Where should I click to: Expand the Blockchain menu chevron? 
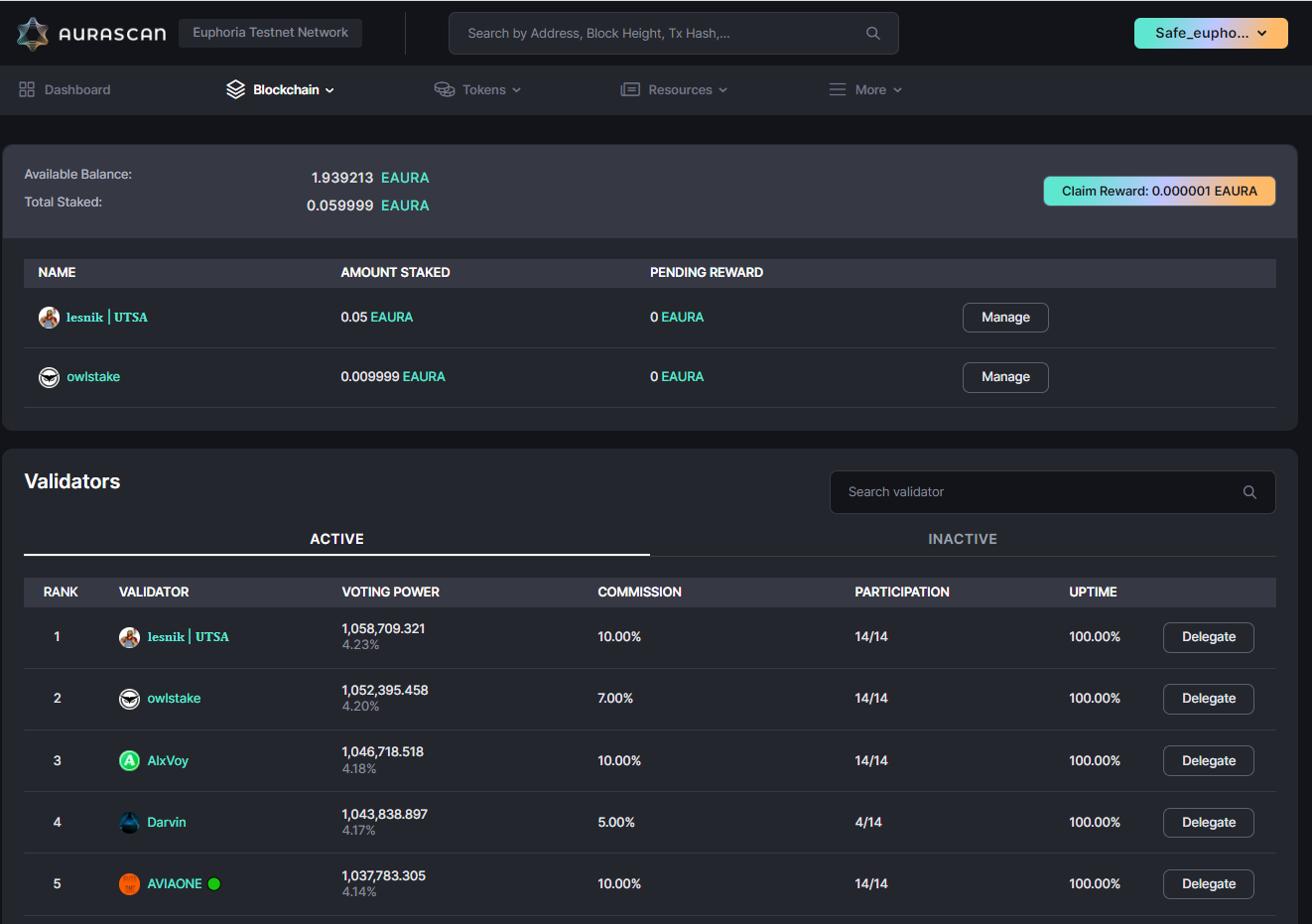[329, 90]
